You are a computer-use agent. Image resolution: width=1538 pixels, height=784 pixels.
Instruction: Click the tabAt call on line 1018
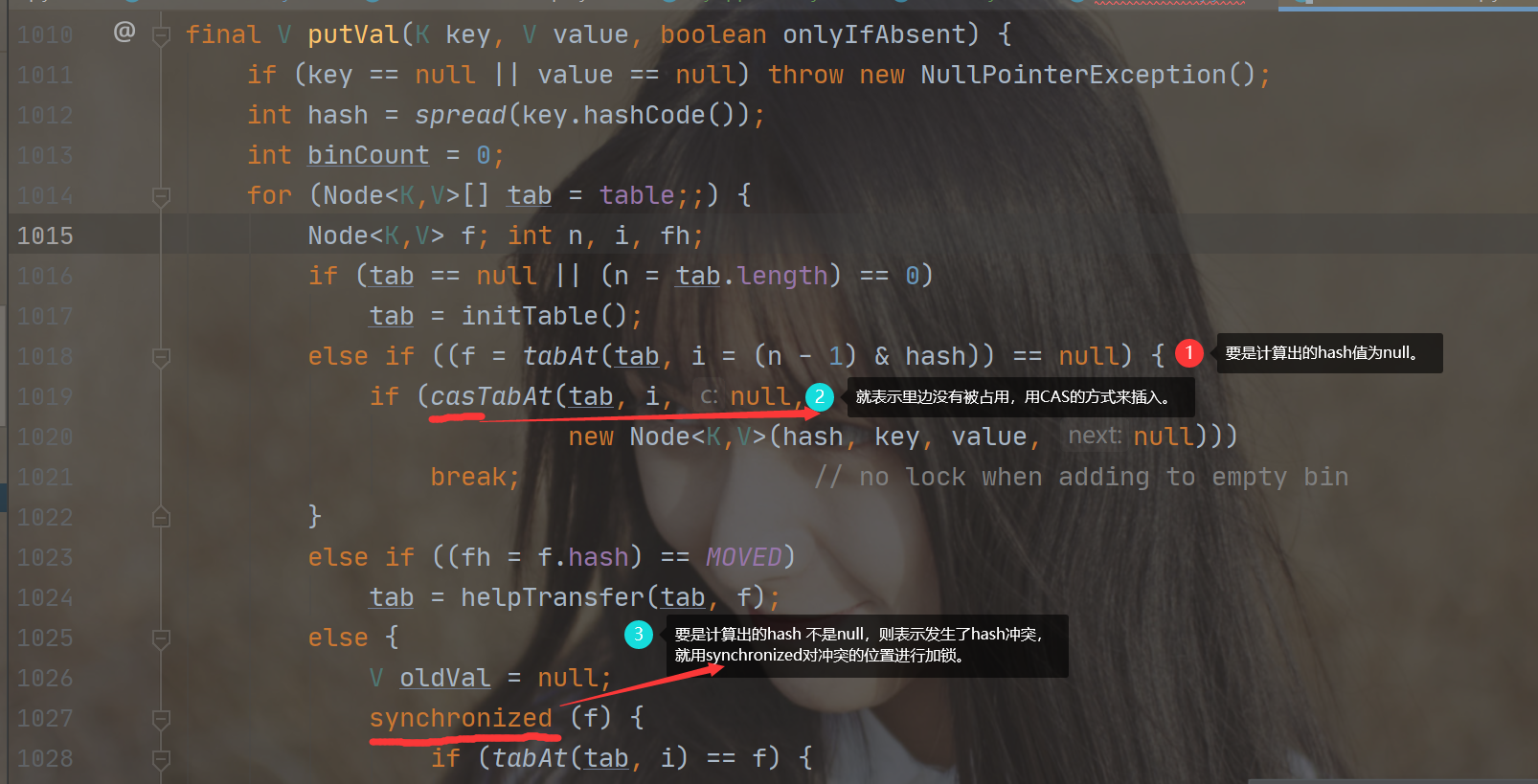point(560,356)
